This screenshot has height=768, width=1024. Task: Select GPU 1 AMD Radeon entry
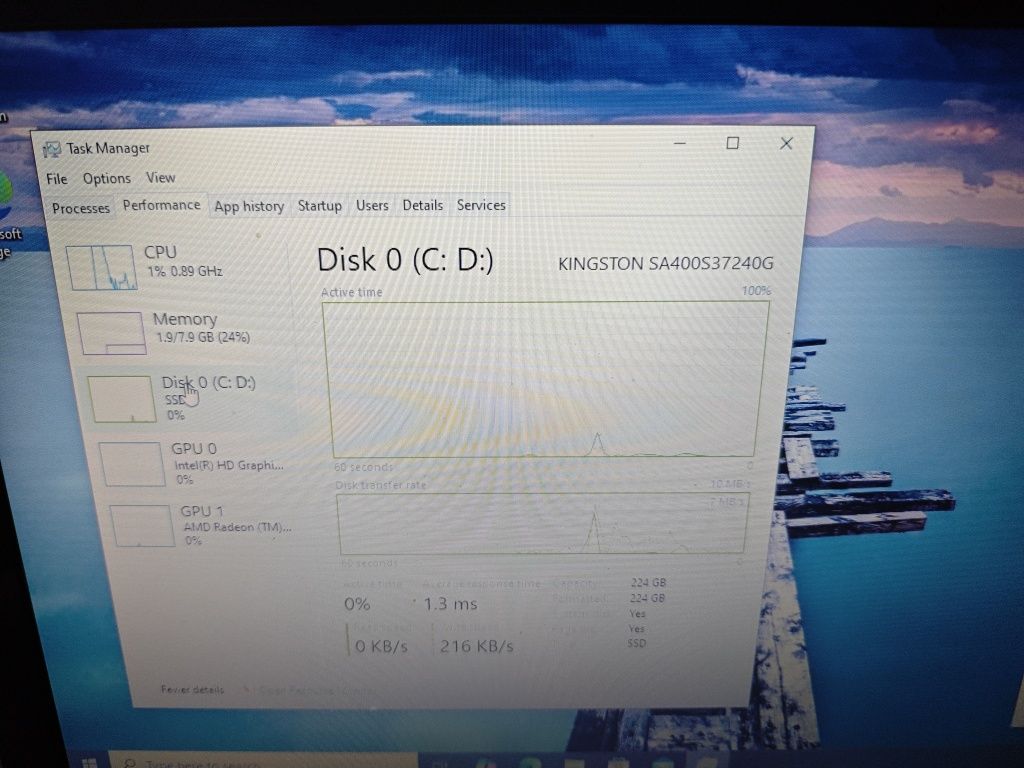pyautogui.click(x=202, y=525)
